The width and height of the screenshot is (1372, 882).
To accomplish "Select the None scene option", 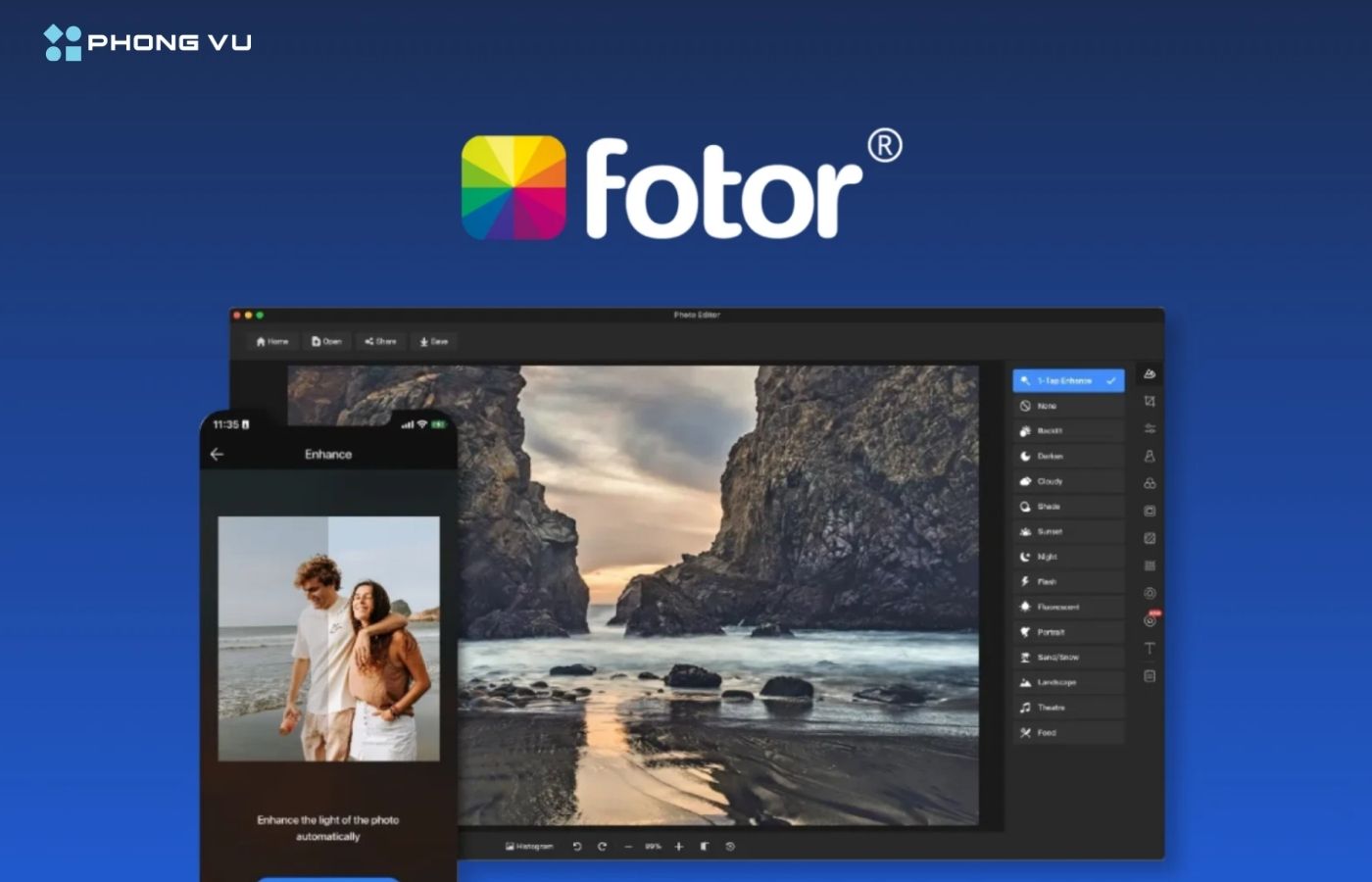I will pyautogui.click(x=1068, y=406).
